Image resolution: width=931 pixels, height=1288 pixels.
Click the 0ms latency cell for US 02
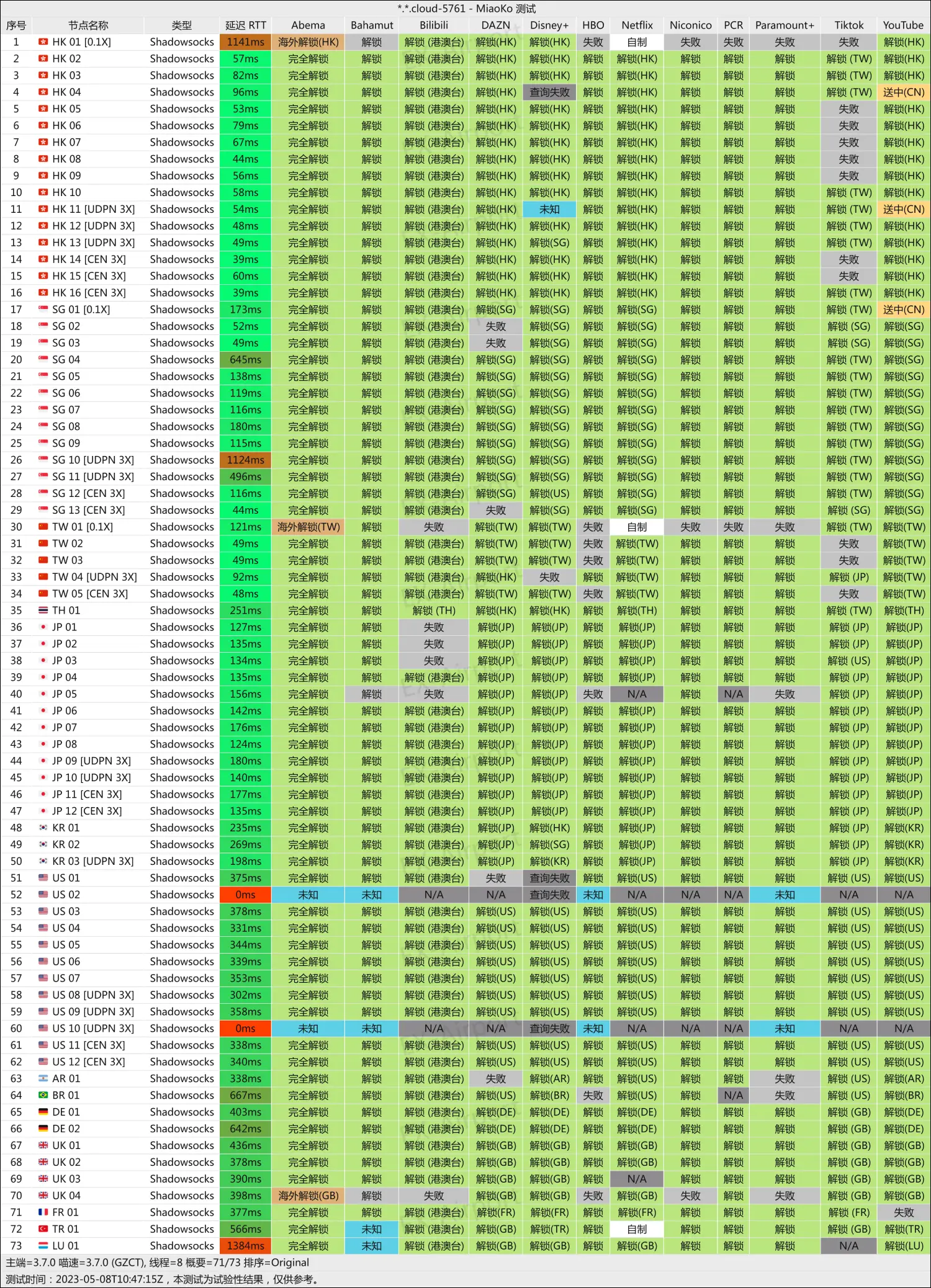246,895
